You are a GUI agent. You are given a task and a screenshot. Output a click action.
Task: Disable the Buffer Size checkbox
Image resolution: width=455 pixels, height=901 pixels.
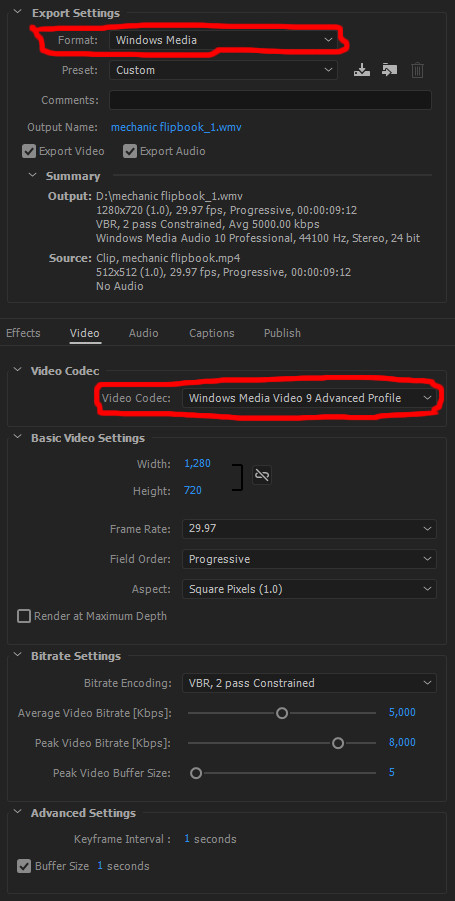[x=24, y=865]
